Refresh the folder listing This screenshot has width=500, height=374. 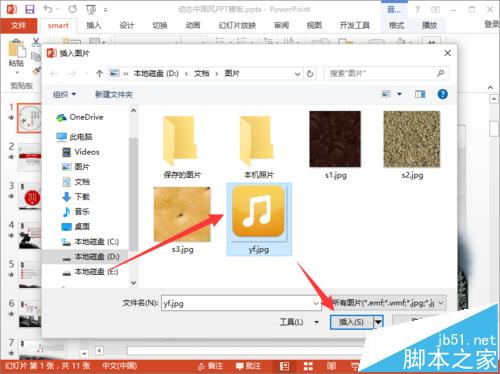click(310, 73)
